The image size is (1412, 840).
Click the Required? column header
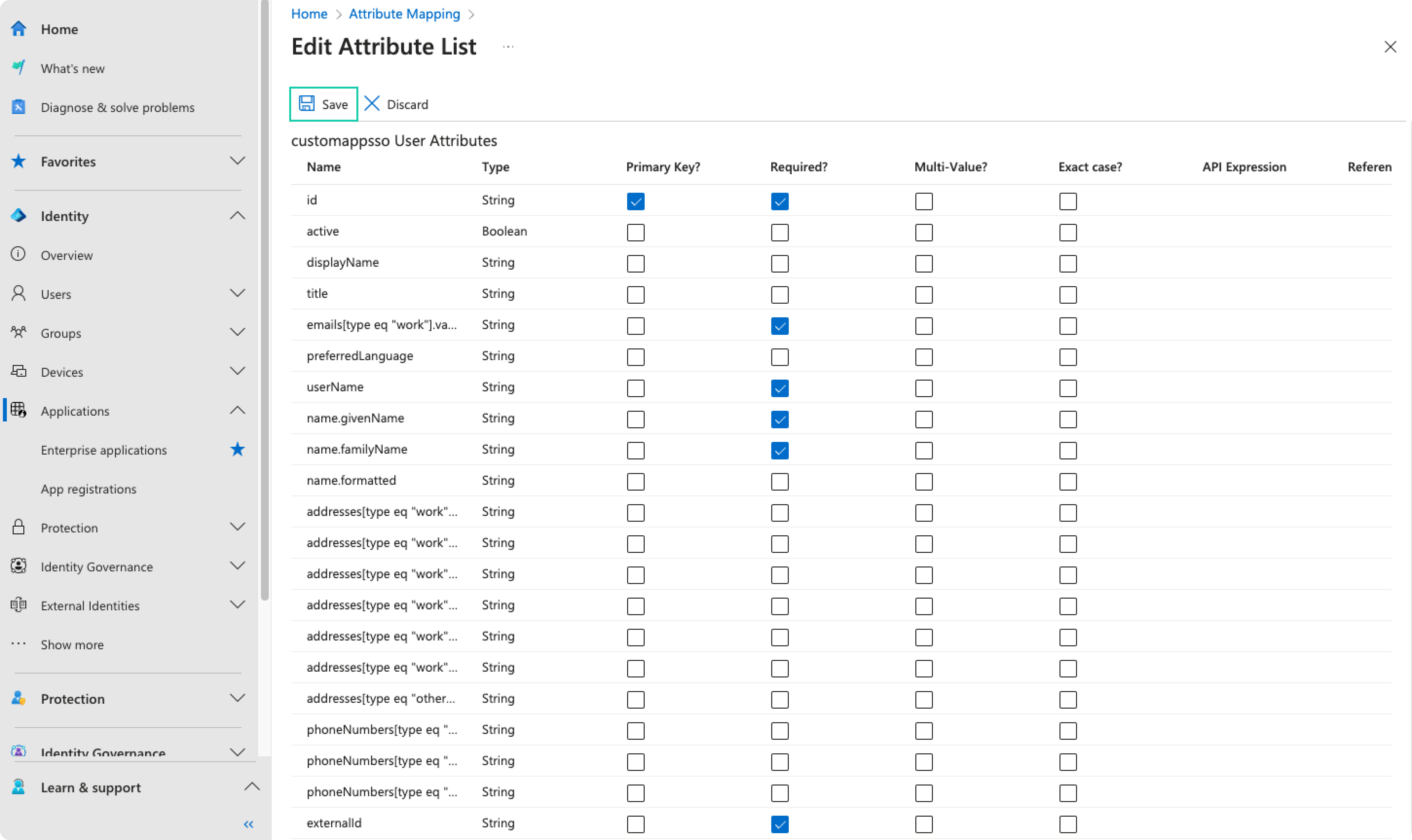798,167
